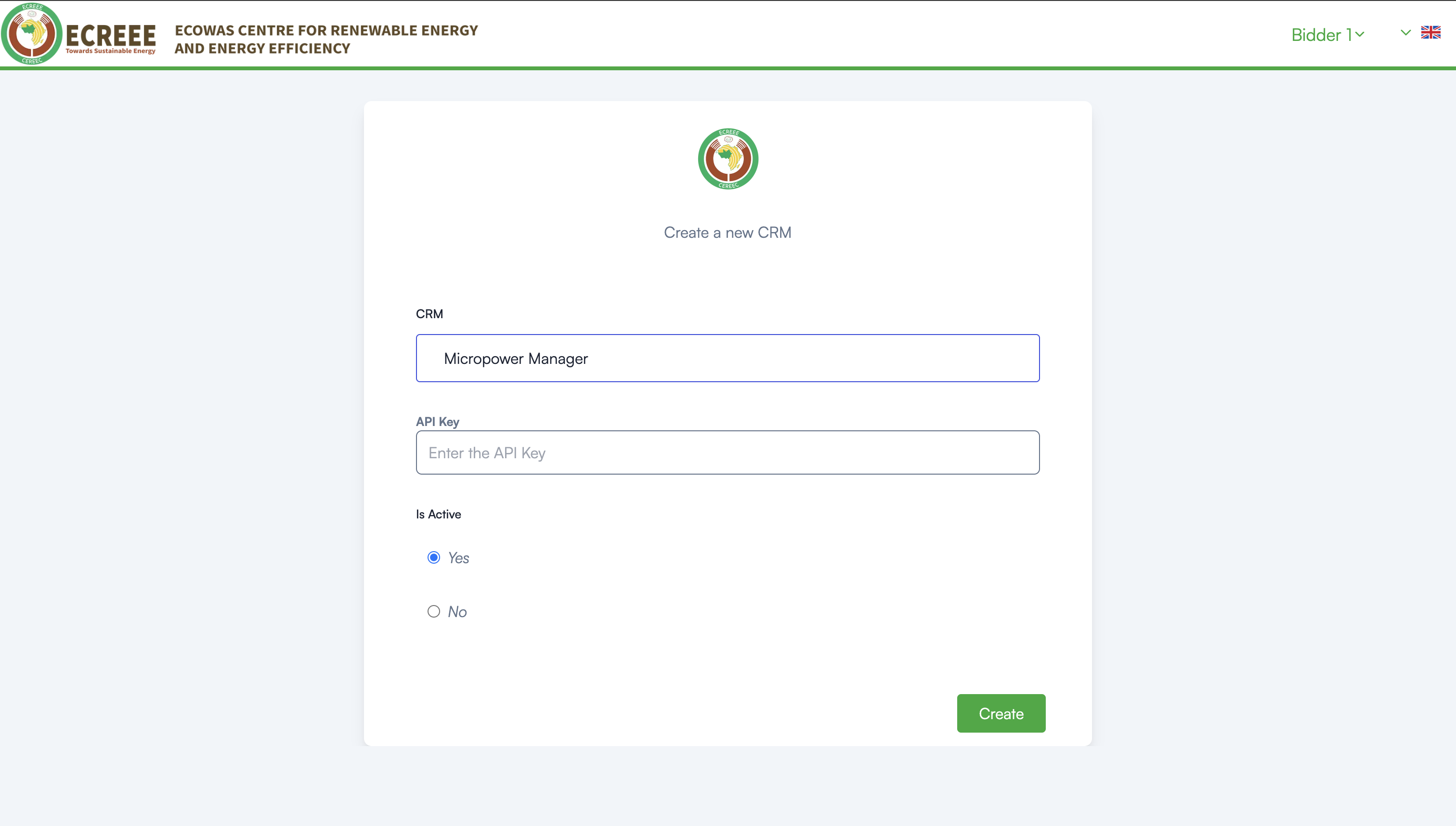Click the Bidder 1 username text

[1322, 34]
